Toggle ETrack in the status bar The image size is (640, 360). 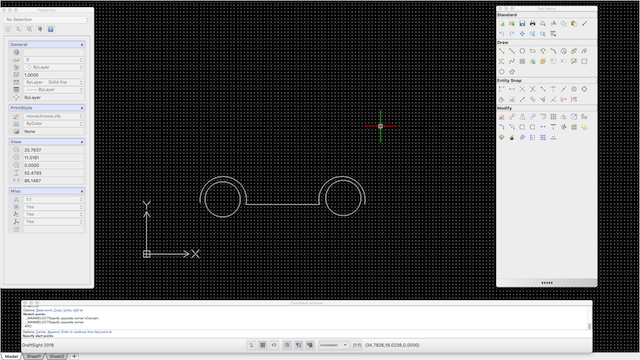(310, 345)
